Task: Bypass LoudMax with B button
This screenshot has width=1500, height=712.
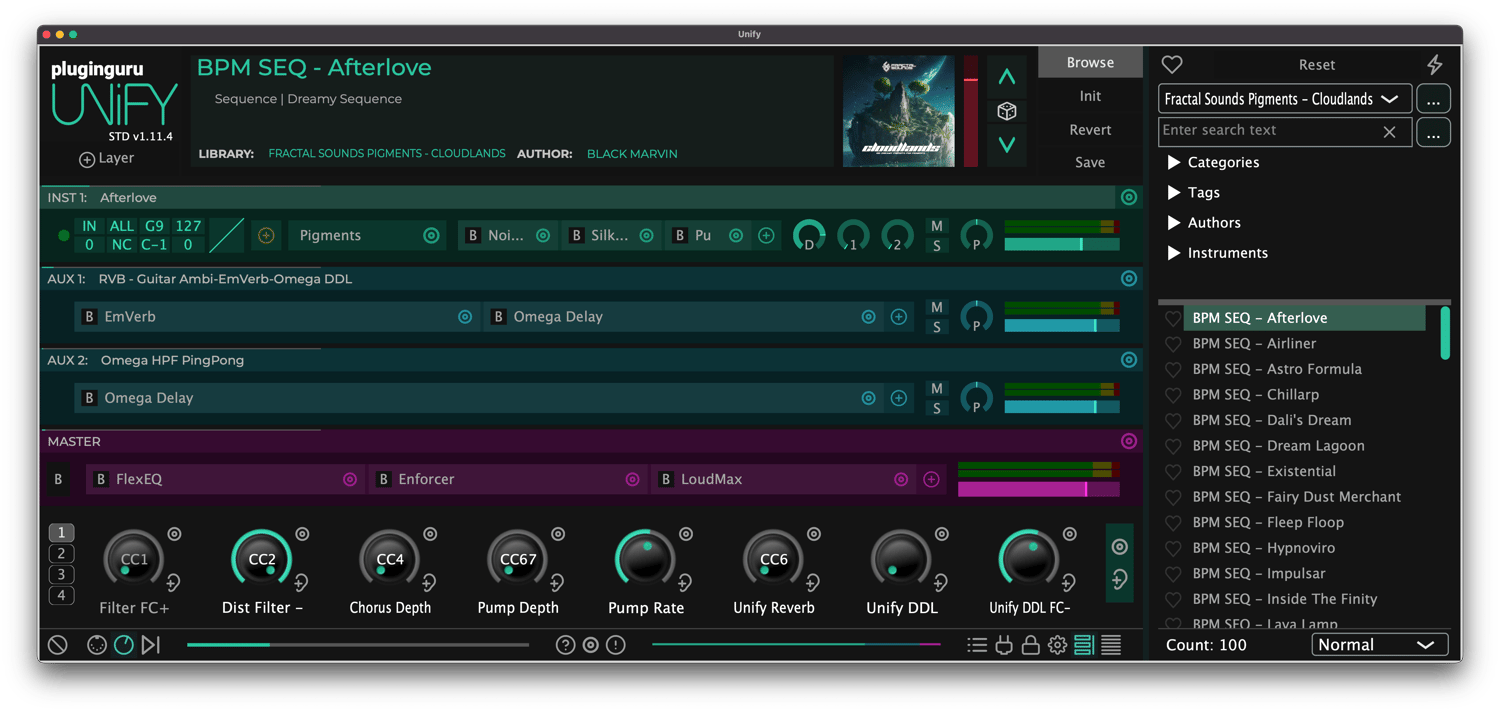Action: click(x=665, y=480)
